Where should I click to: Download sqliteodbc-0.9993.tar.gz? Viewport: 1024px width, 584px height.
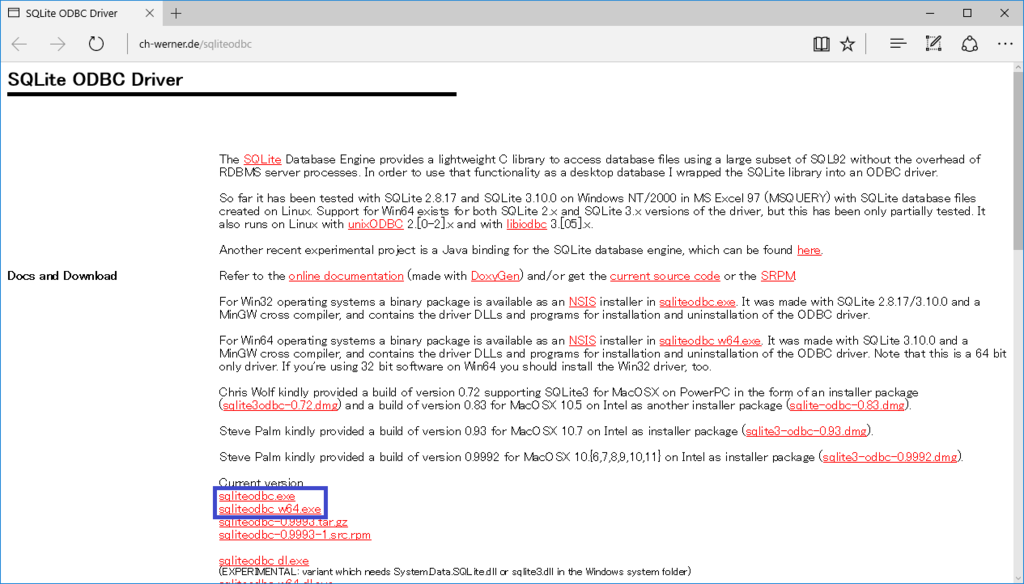pos(283,522)
